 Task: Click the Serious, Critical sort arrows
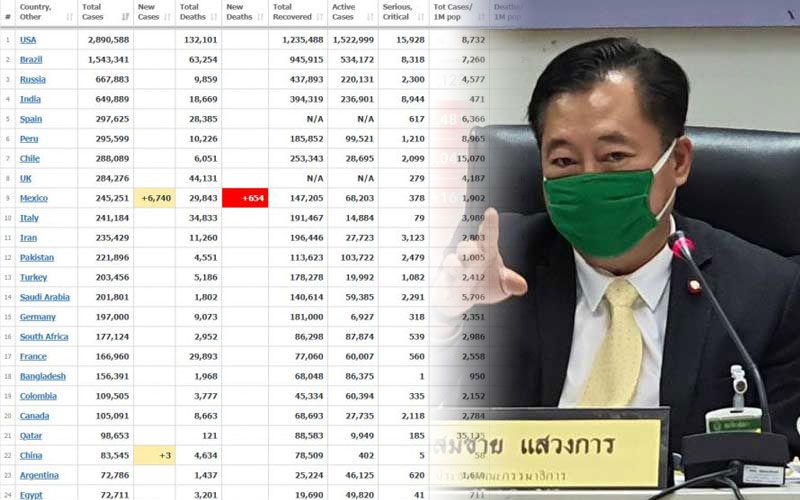[x=421, y=17]
